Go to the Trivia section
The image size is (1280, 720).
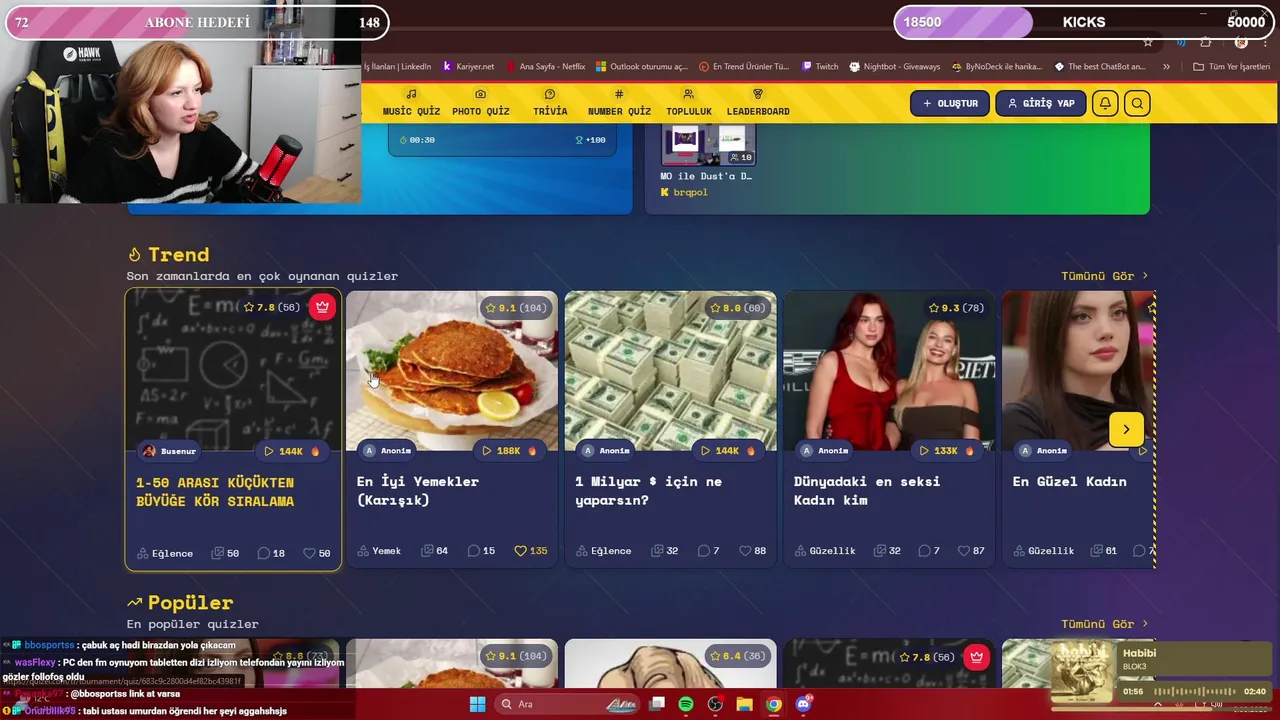pyautogui.click(x=550, y=103)
